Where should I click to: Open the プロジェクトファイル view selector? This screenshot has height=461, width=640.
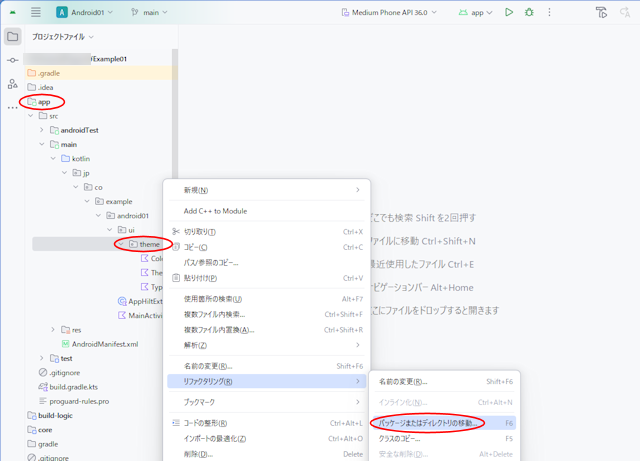pos(62,37)
